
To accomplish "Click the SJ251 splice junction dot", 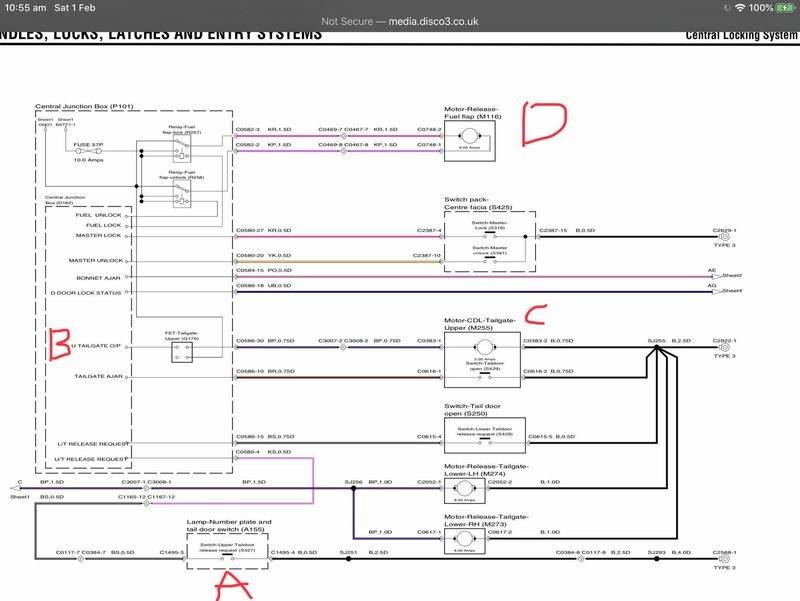I will (x=348, y=559).
